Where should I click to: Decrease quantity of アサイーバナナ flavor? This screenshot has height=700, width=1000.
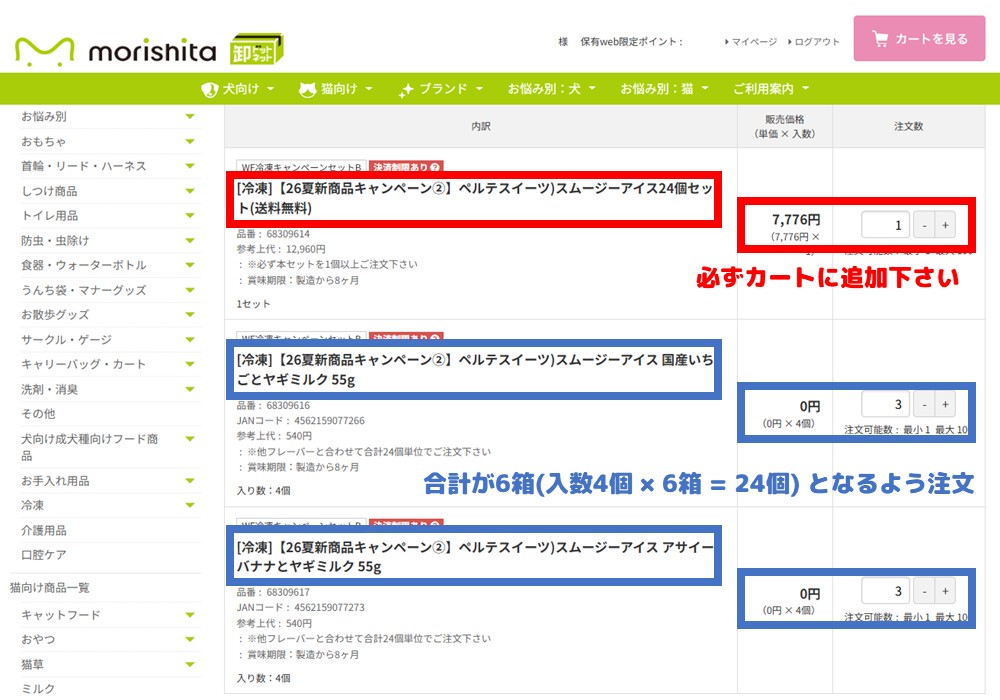pos(923,591)
